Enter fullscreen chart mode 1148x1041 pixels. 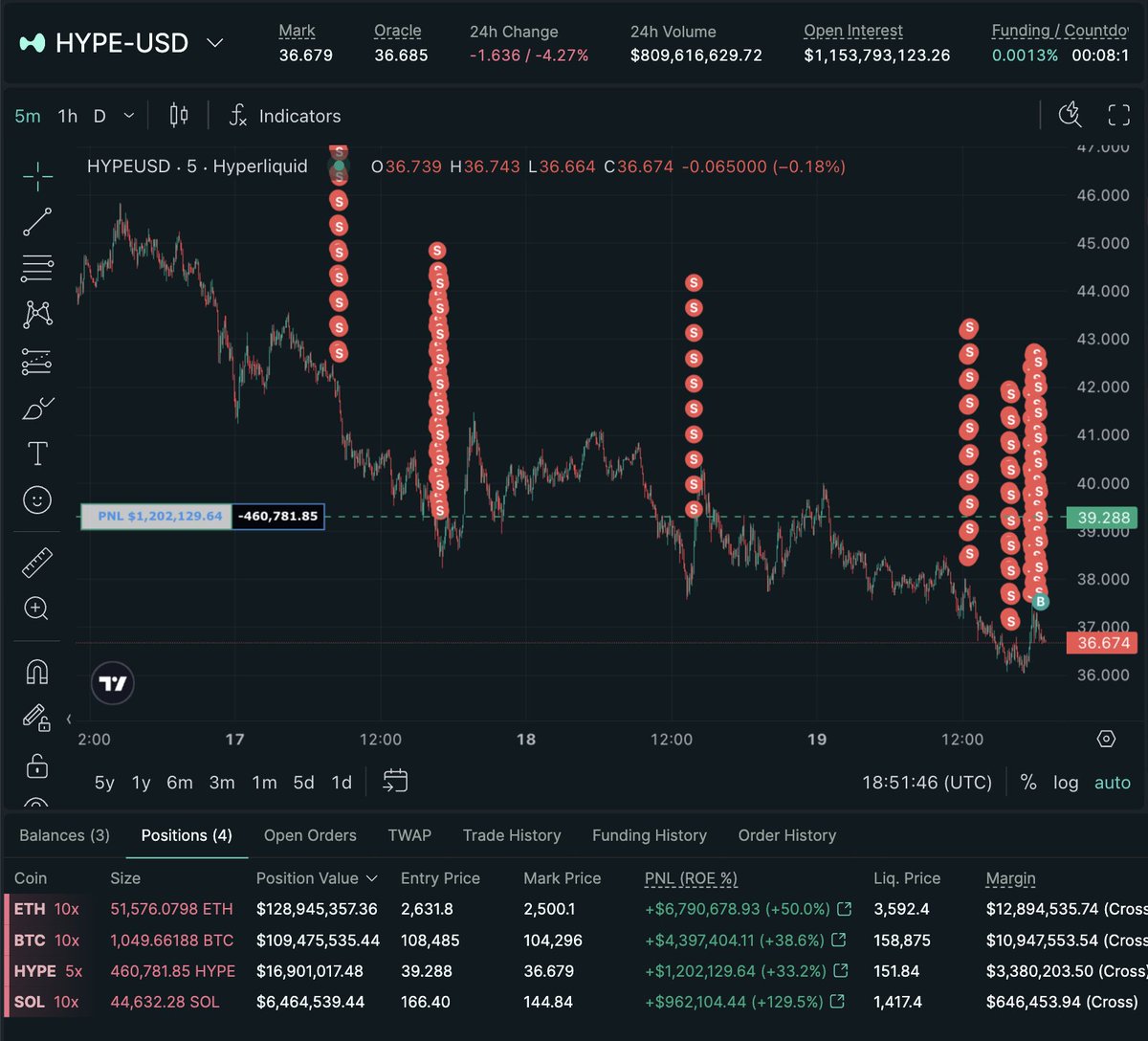(x=1118, y=116)
